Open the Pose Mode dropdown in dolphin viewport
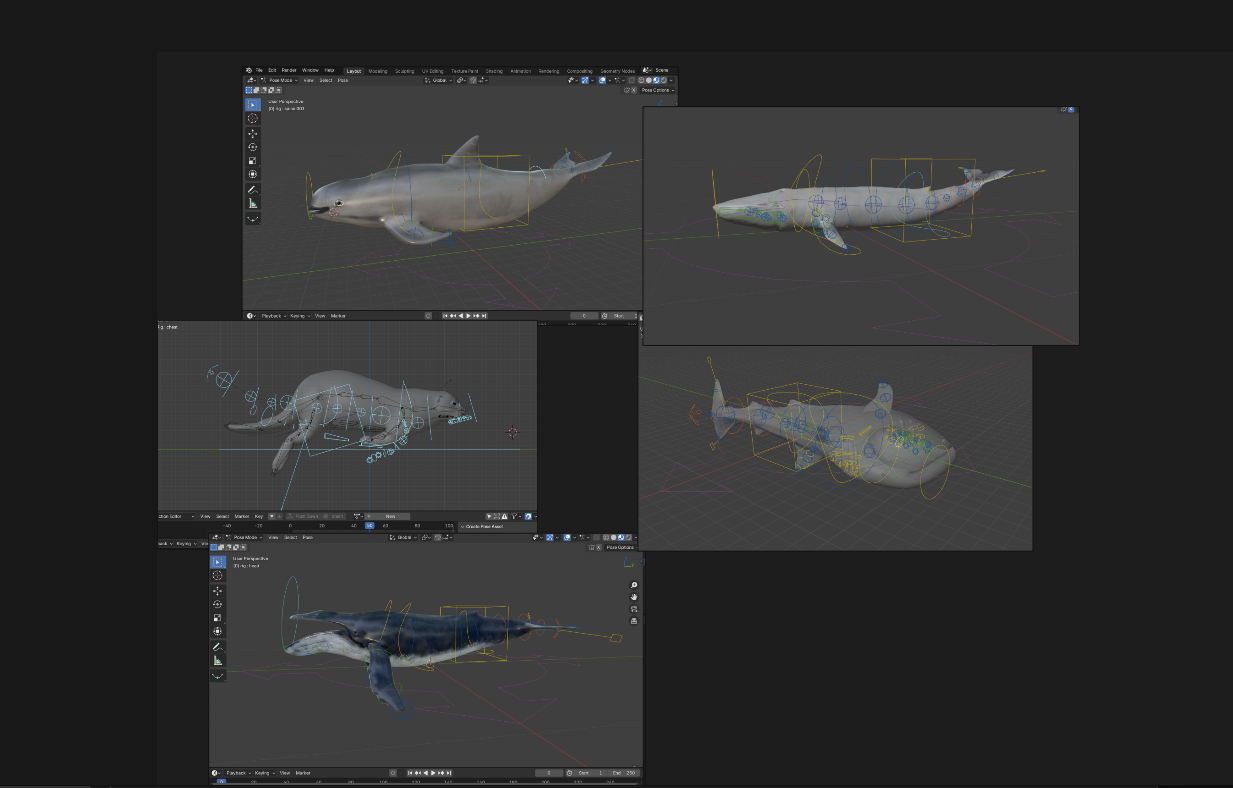The height and width of the screenshot is (788, 1233). (279, 80)
